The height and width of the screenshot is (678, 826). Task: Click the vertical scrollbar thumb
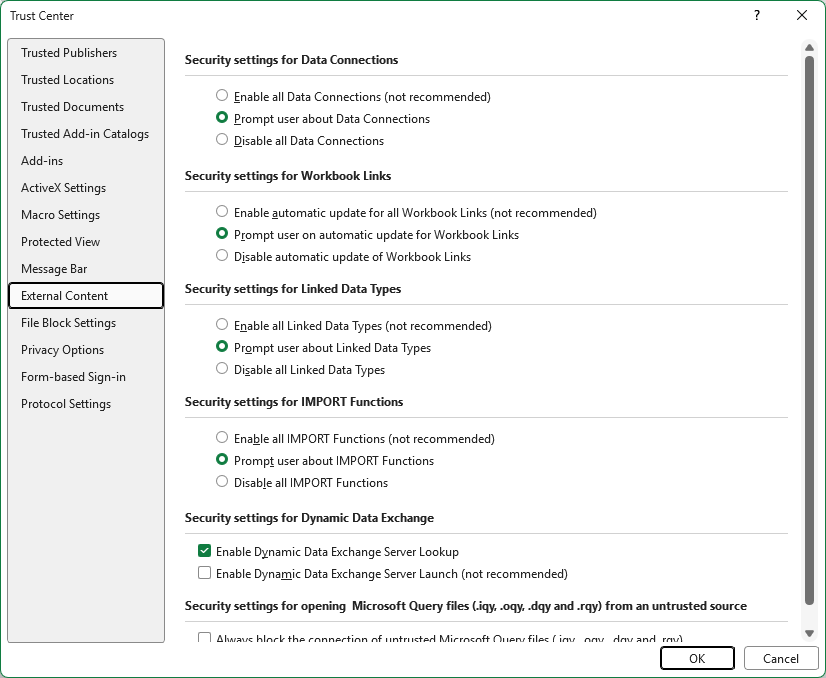[x=809, y=330]
